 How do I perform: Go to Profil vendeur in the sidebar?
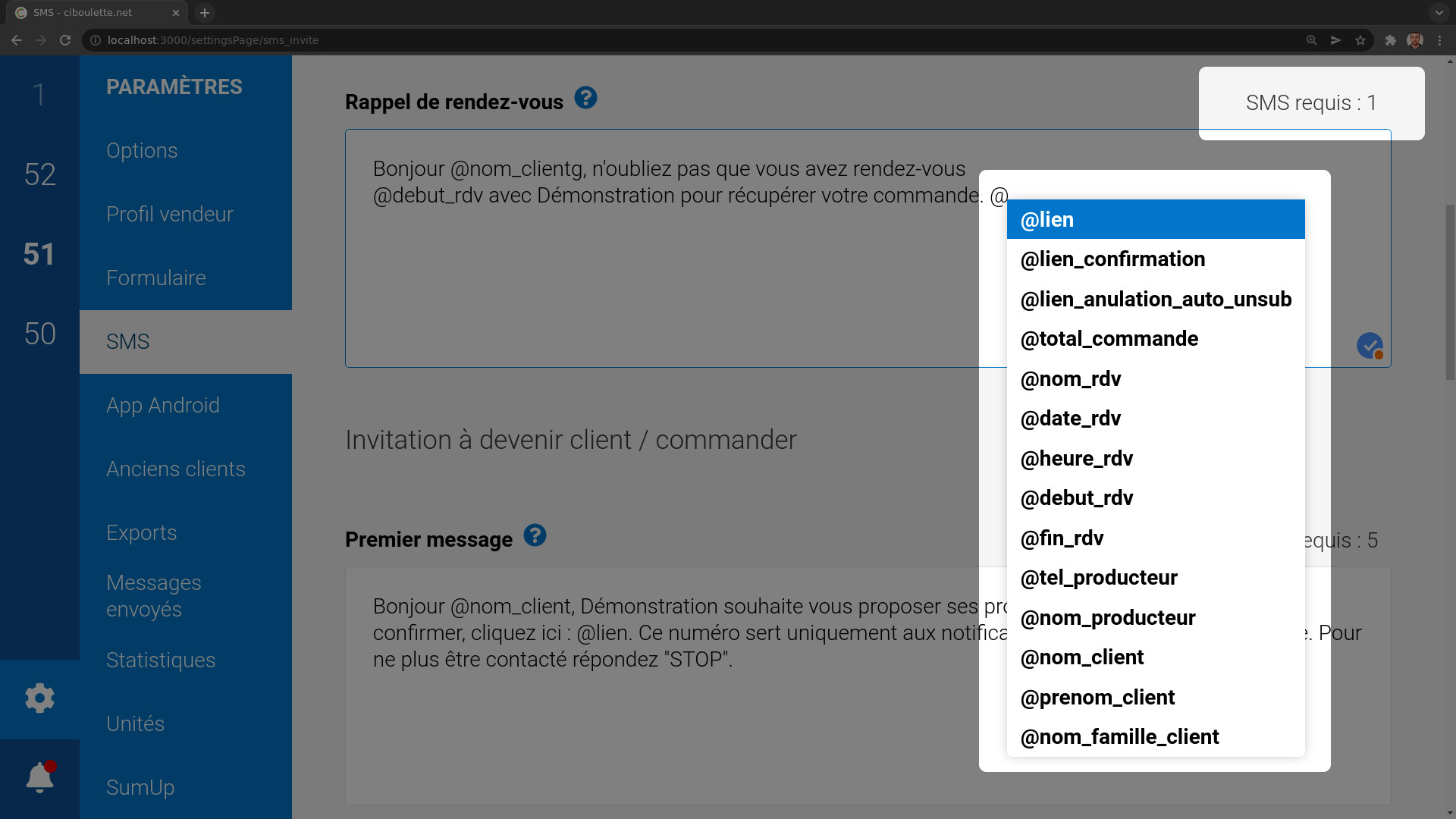[170, 215]
